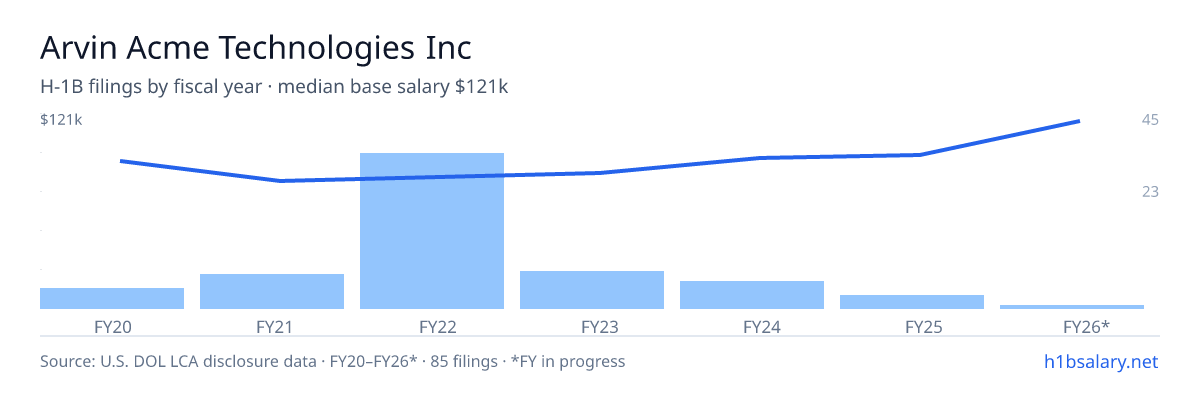The image size is (1200, 400).
Task: Click the 23 filings axis label
Action: [1150, 191]
